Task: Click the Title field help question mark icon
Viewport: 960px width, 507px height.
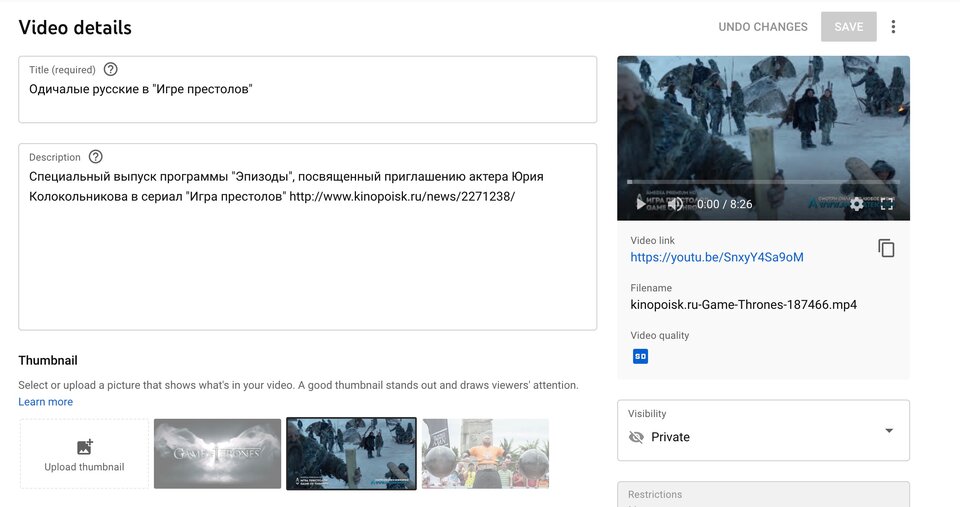Action: tap(110, 69)
